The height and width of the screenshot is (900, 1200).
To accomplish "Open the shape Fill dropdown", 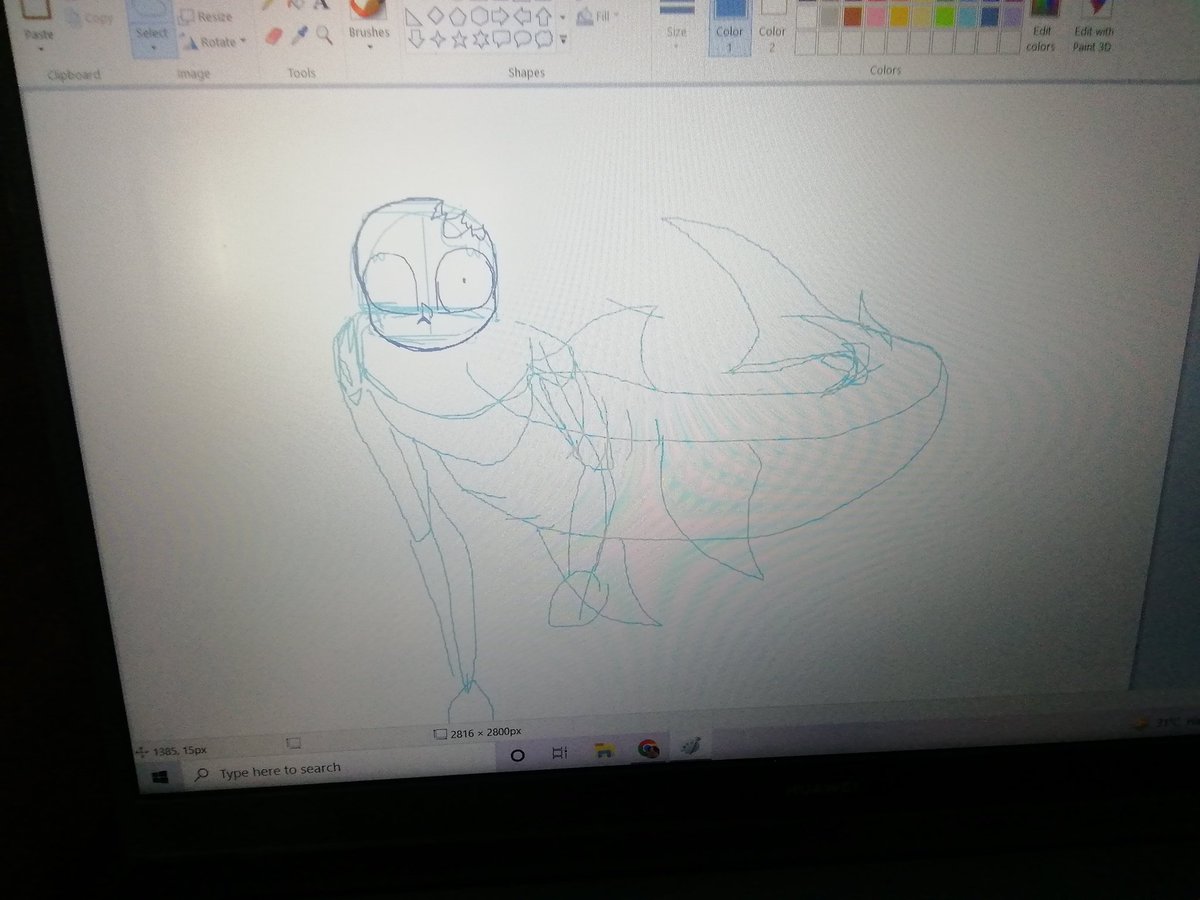I will (x=598, y=16).
